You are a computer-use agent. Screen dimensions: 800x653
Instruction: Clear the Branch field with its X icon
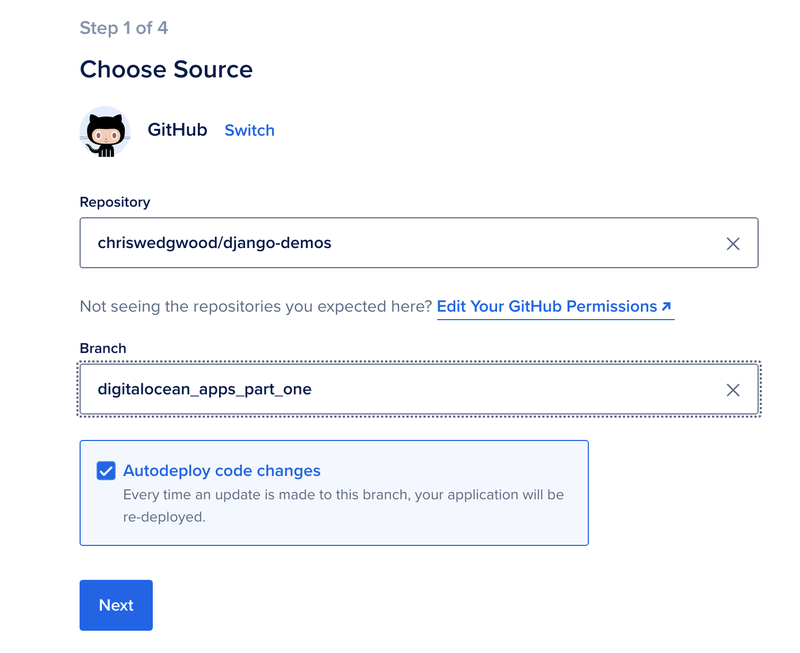coord(733,390)
